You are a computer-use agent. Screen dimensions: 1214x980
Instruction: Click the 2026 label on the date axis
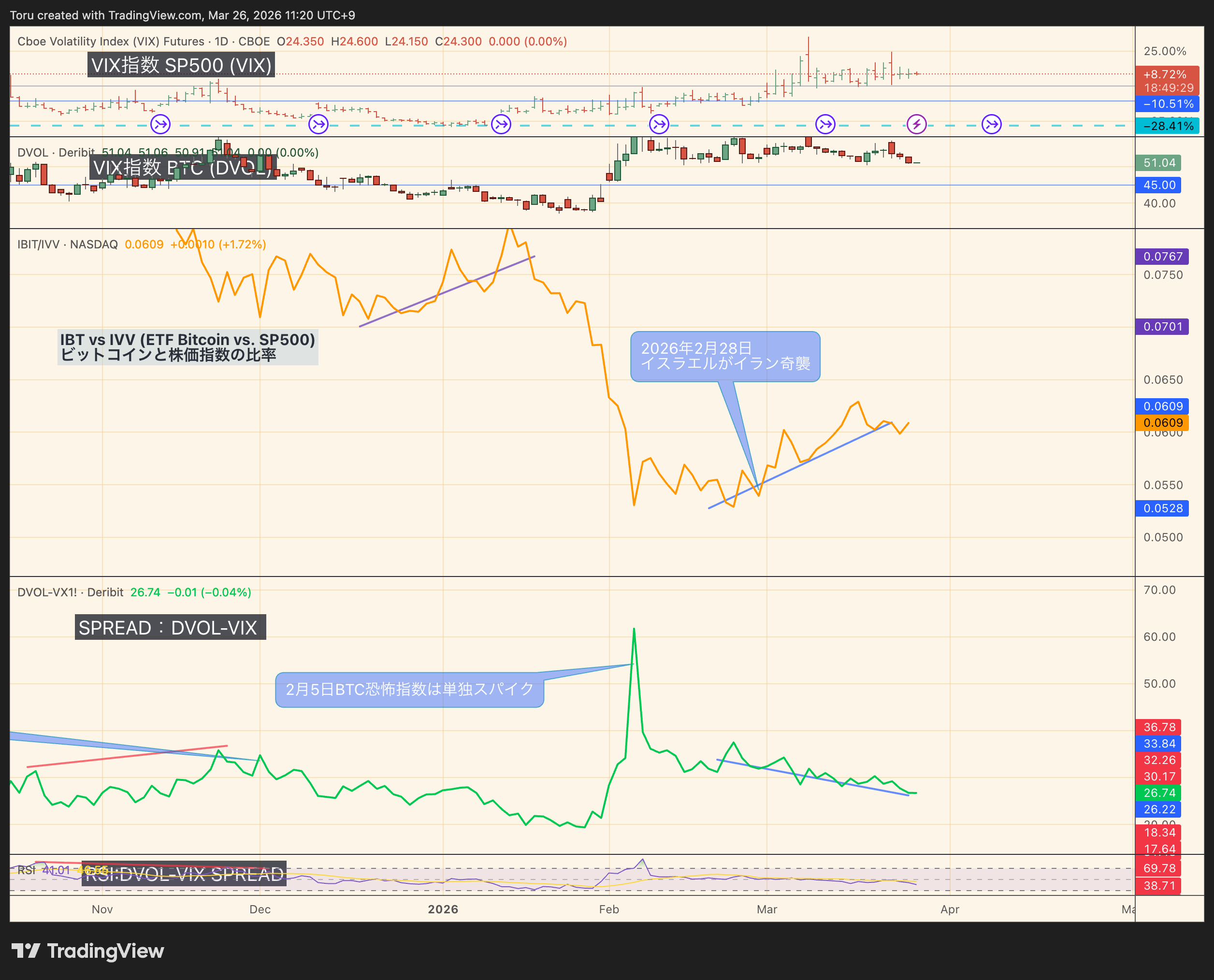tap(444, 909)
